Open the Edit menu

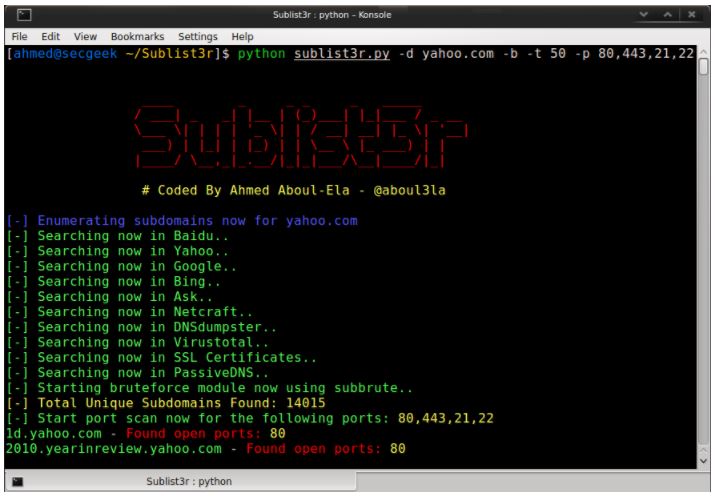pyautogui.click(x=50, y=36)
